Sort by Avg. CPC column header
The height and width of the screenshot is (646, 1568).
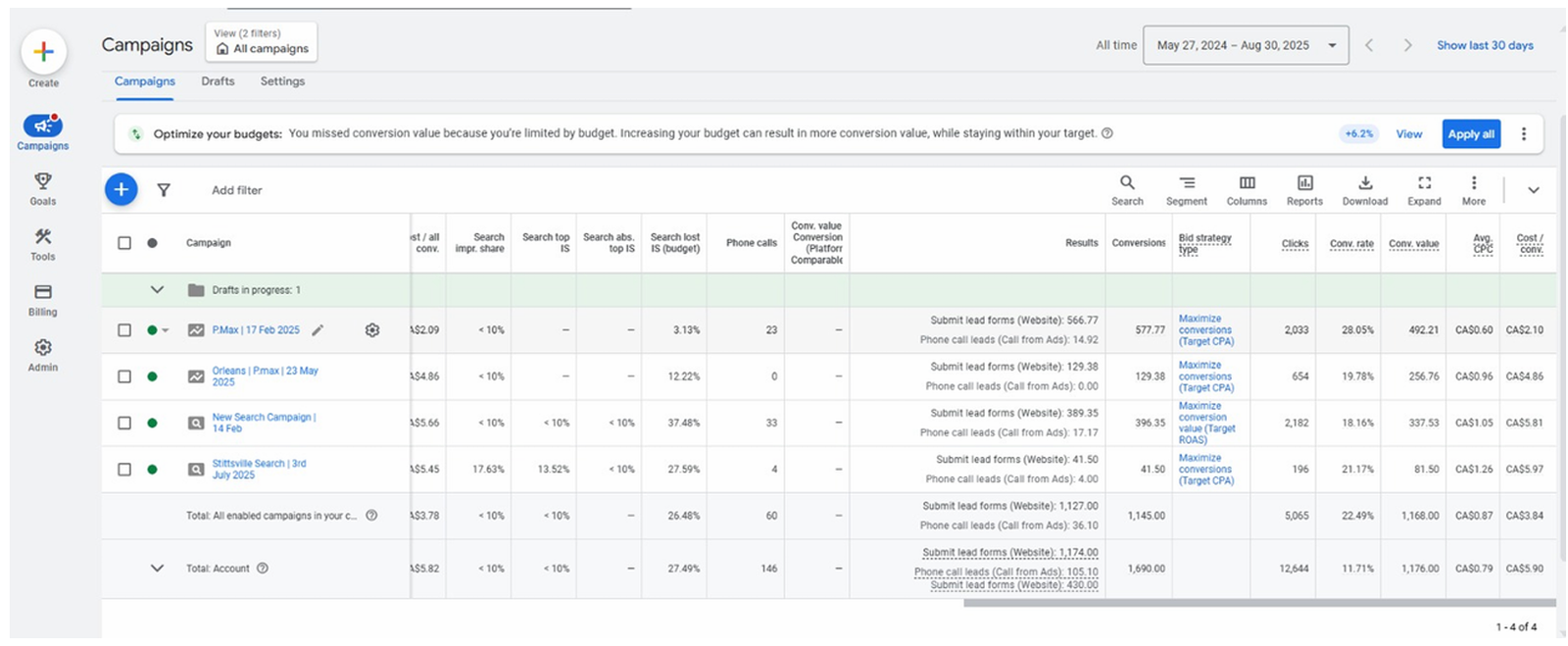[1483, 243]
